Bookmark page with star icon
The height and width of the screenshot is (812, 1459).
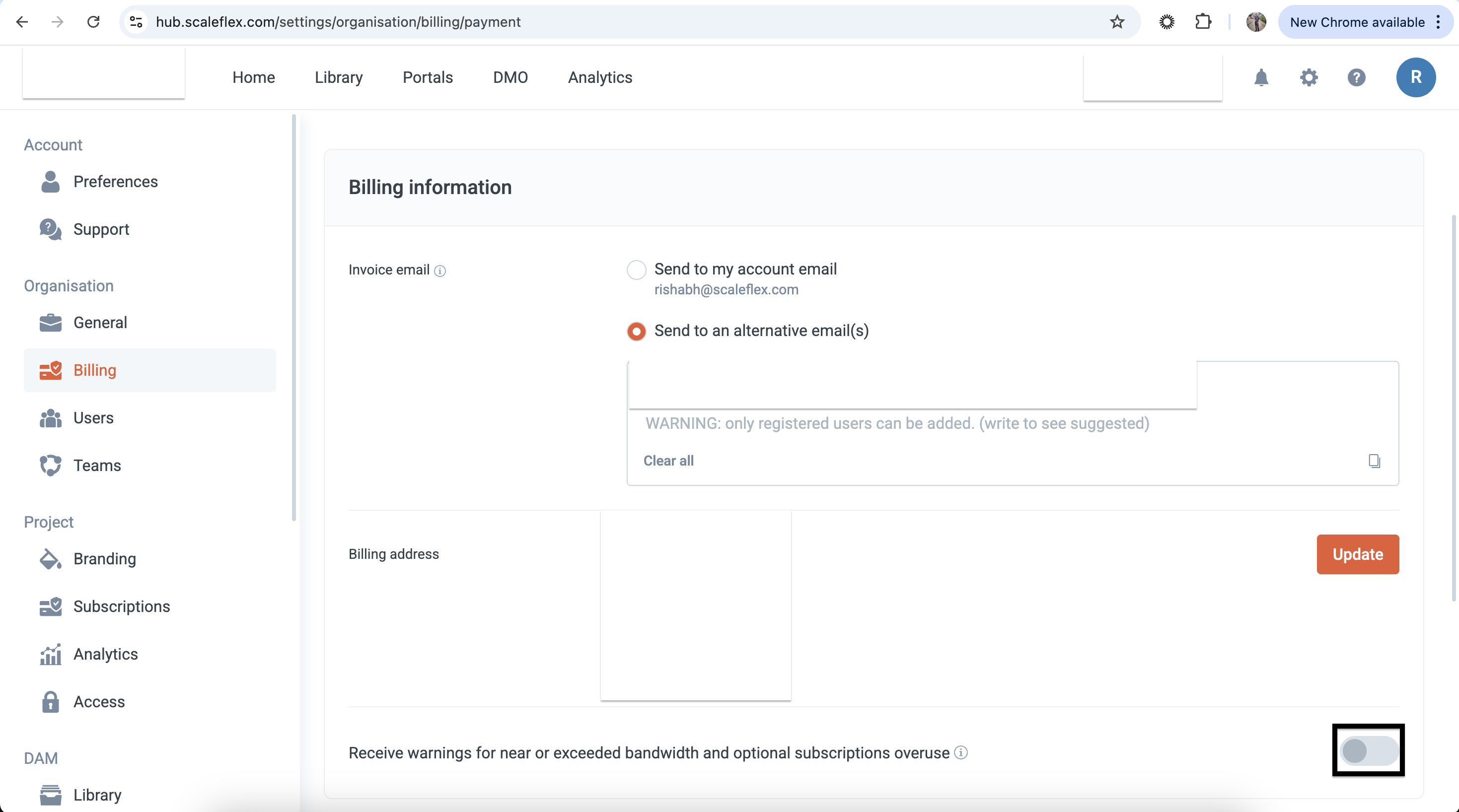(1116, 22)
